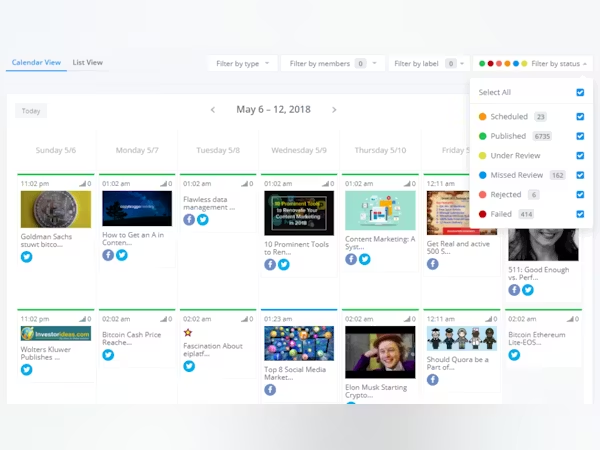The width and height of the screenshot is (600, 450).
Task: Click the Today button
Action: 31,111
